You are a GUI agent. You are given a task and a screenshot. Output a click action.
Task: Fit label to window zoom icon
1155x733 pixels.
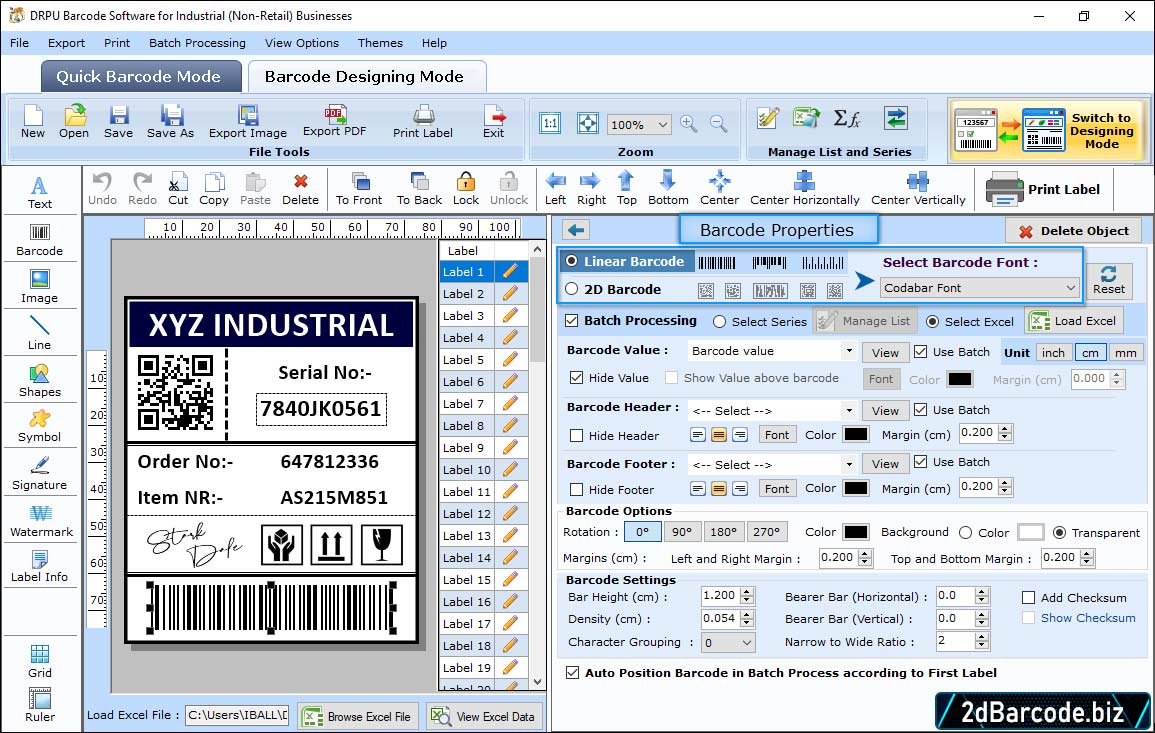pos(587,124)
